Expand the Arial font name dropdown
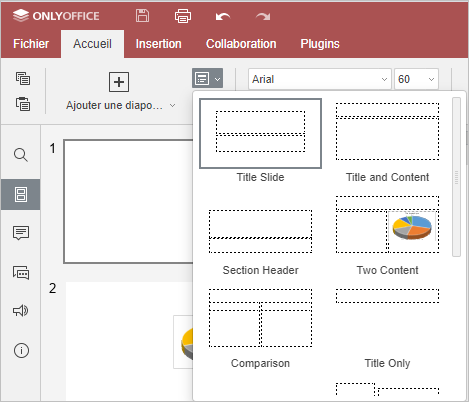 (x=384, y=79)
